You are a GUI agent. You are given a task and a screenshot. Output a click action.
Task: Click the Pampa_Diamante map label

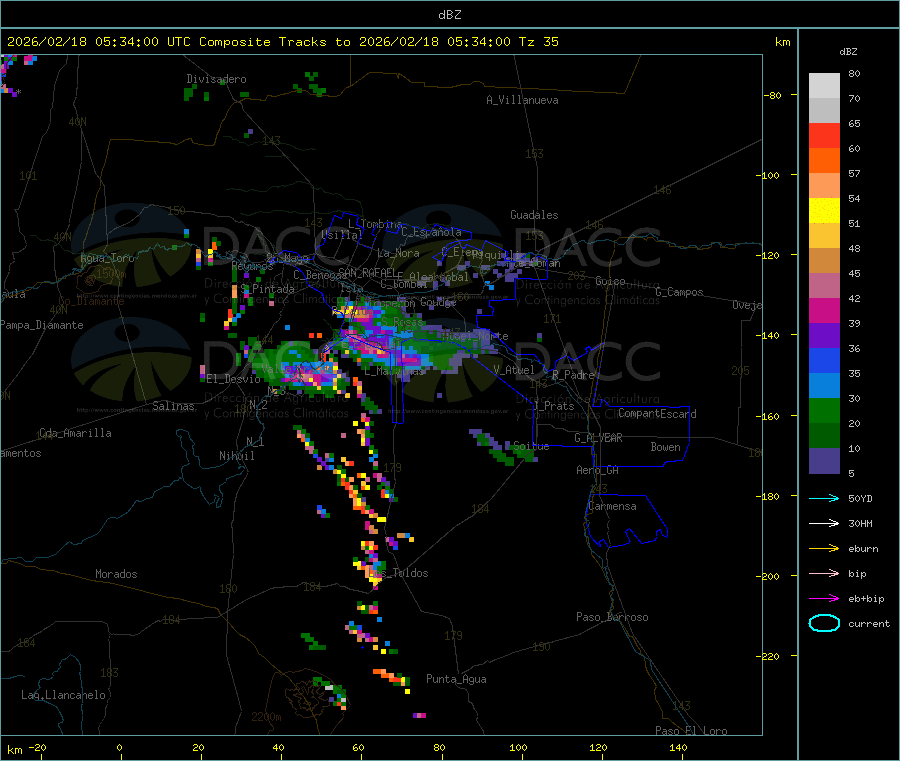[x=41, y=325]
